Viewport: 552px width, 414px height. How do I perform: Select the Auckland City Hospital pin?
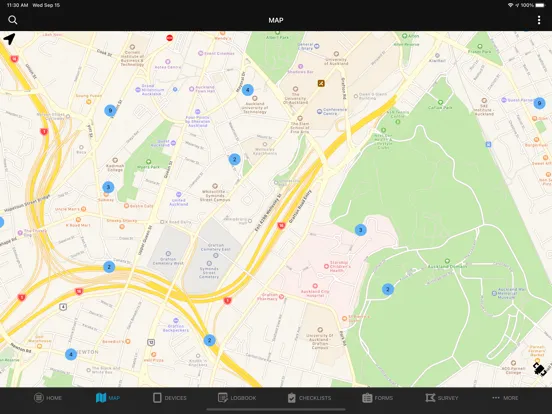click(x=315, y=286)
